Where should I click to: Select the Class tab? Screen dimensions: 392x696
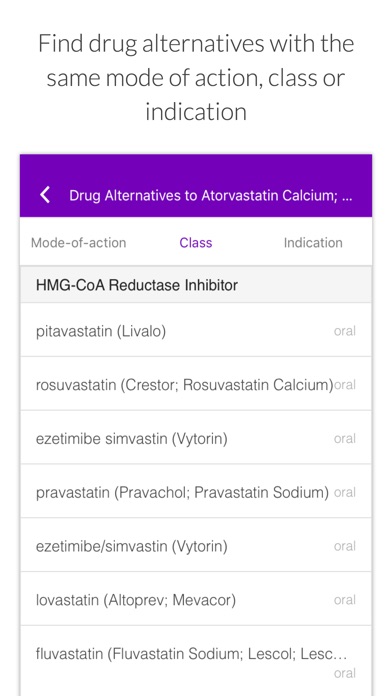(x=196, y=243)
